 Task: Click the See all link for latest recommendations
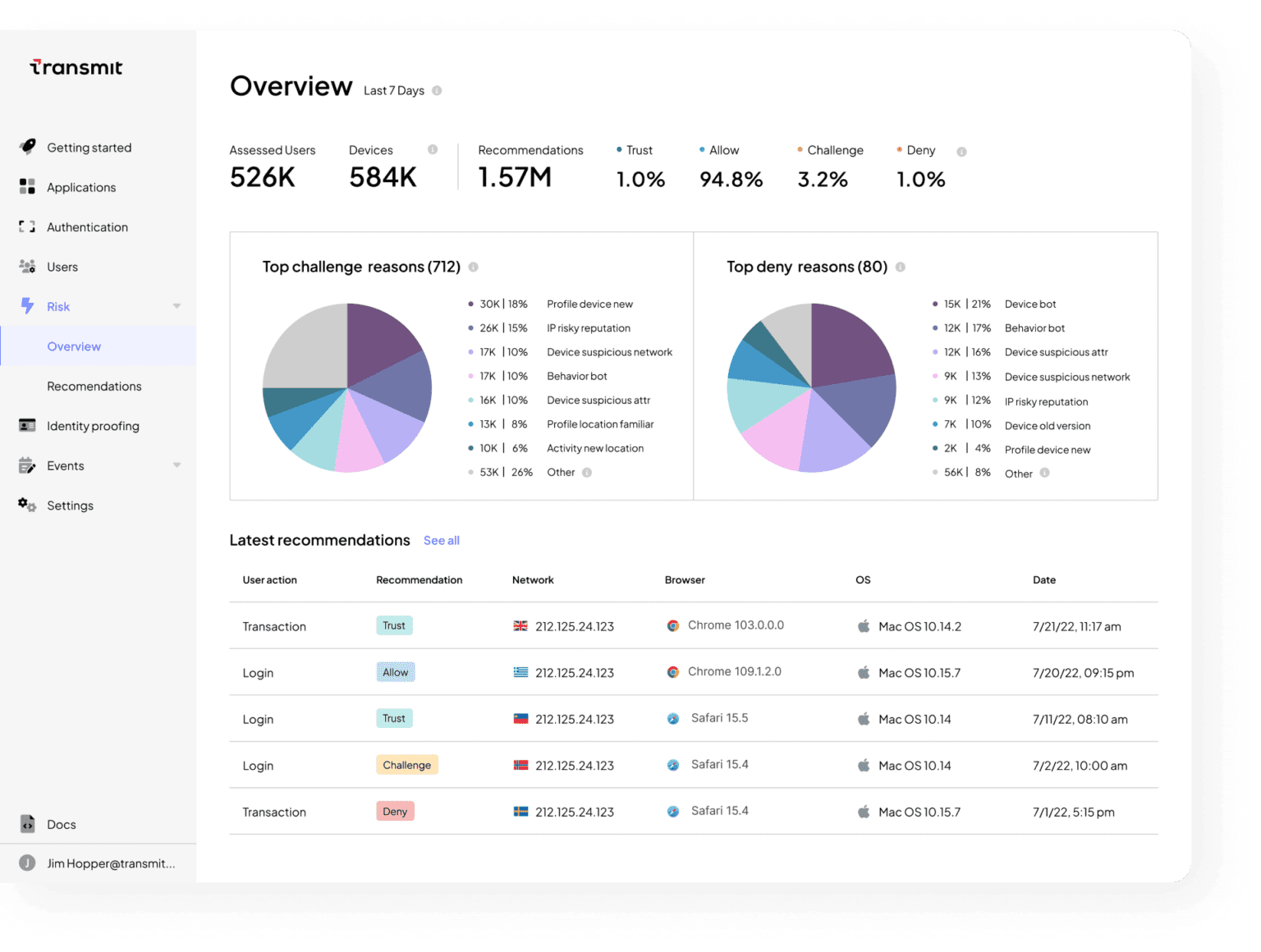click(x=441, y=540)
